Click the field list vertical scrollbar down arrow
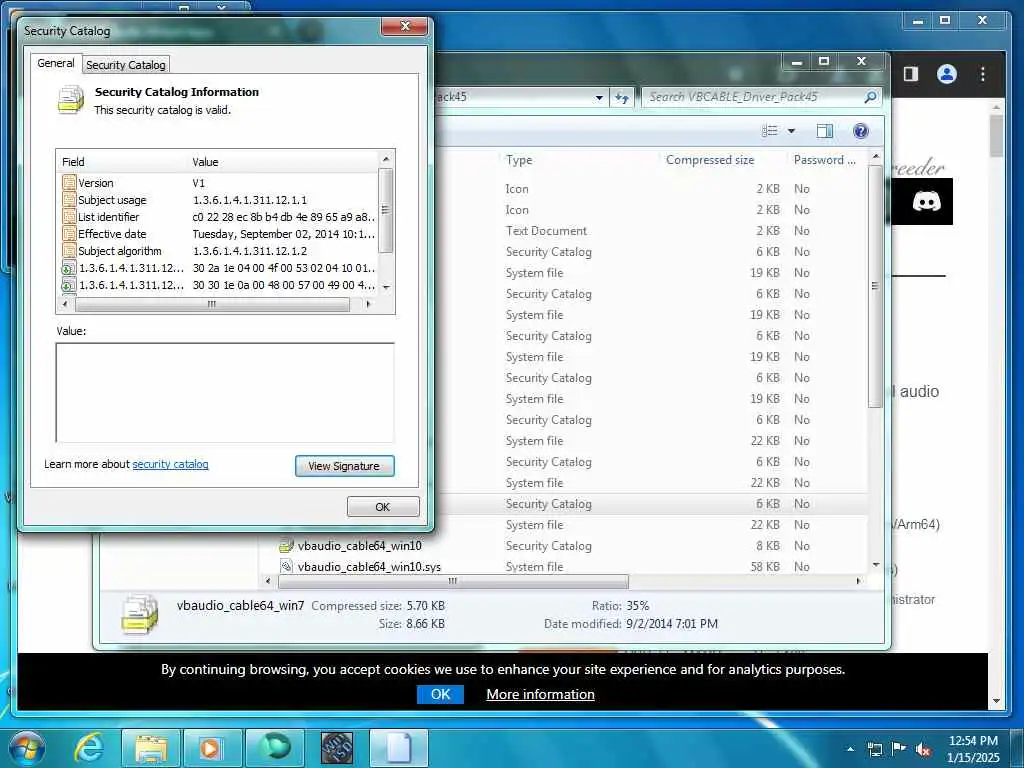Viewport: 1024px width, 768px height. coord(386,287)
